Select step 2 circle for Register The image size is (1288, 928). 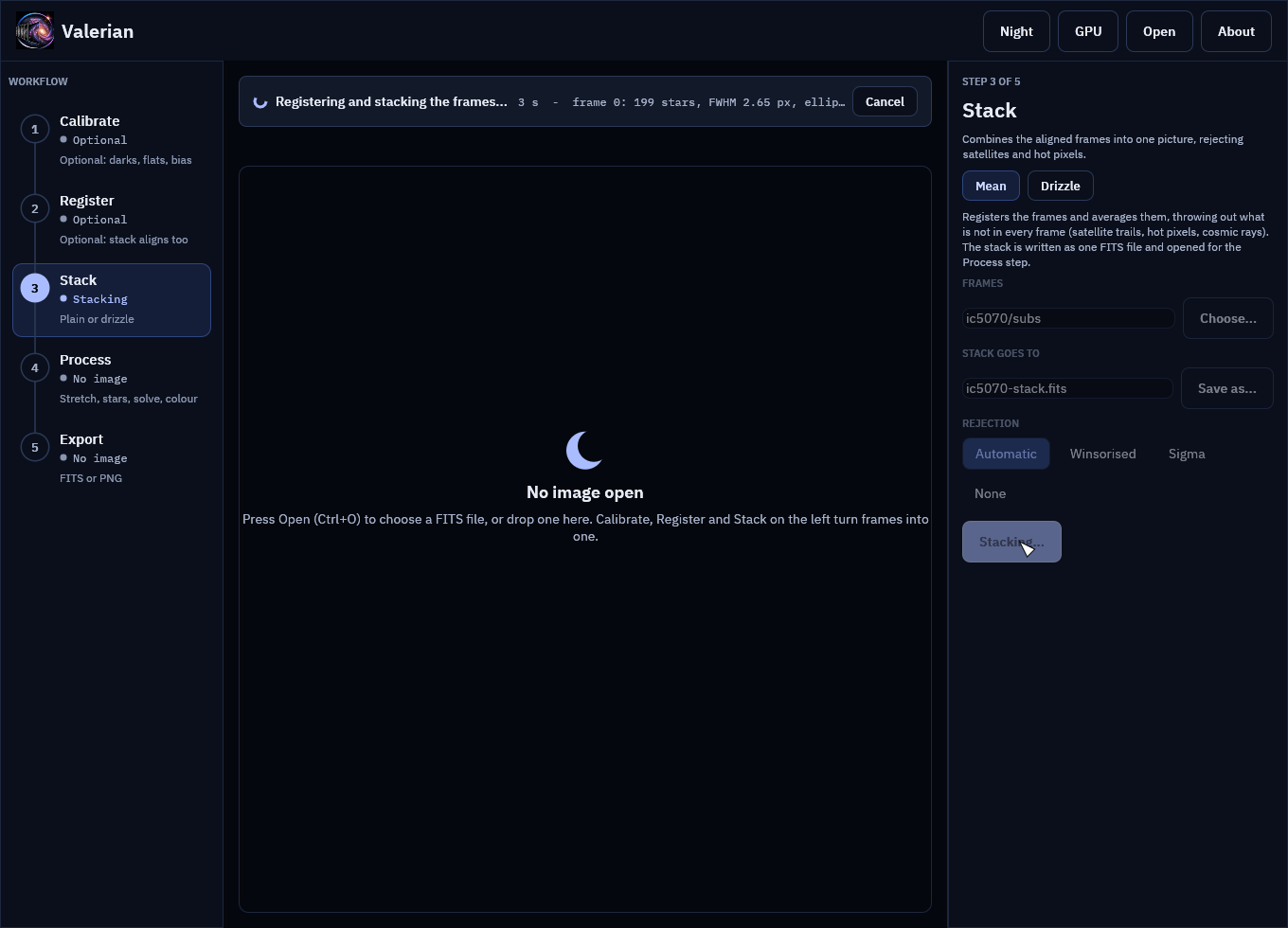[35, 209]
